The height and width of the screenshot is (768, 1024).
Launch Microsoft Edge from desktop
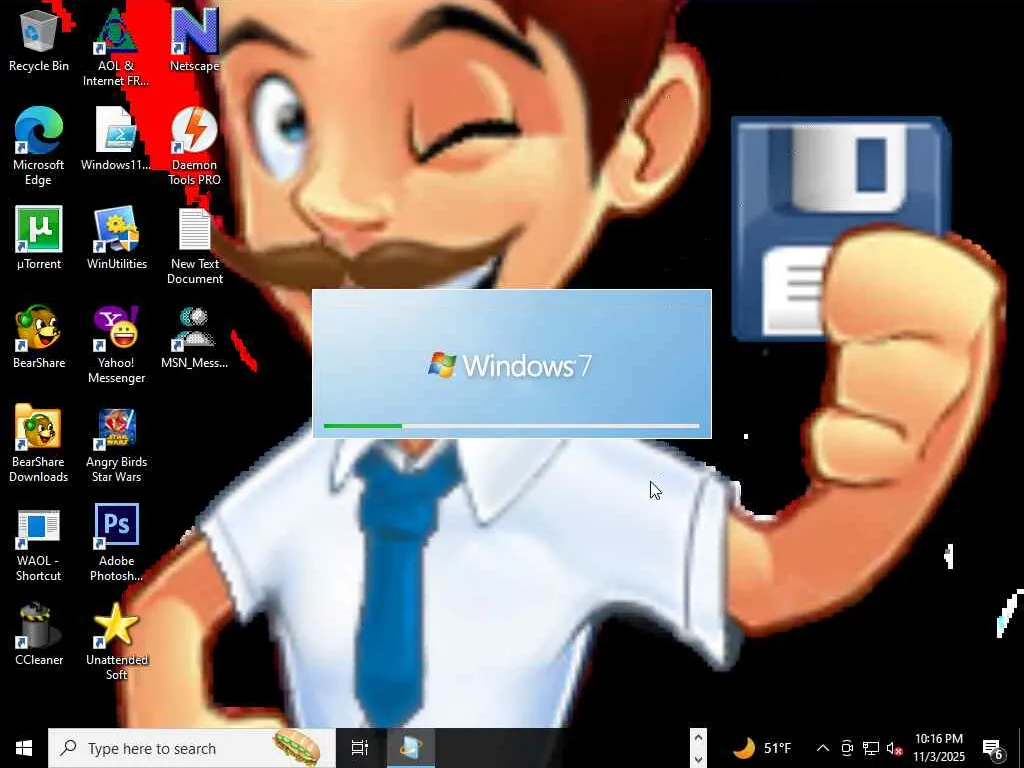pyautogui.click(x=39, y=145)
